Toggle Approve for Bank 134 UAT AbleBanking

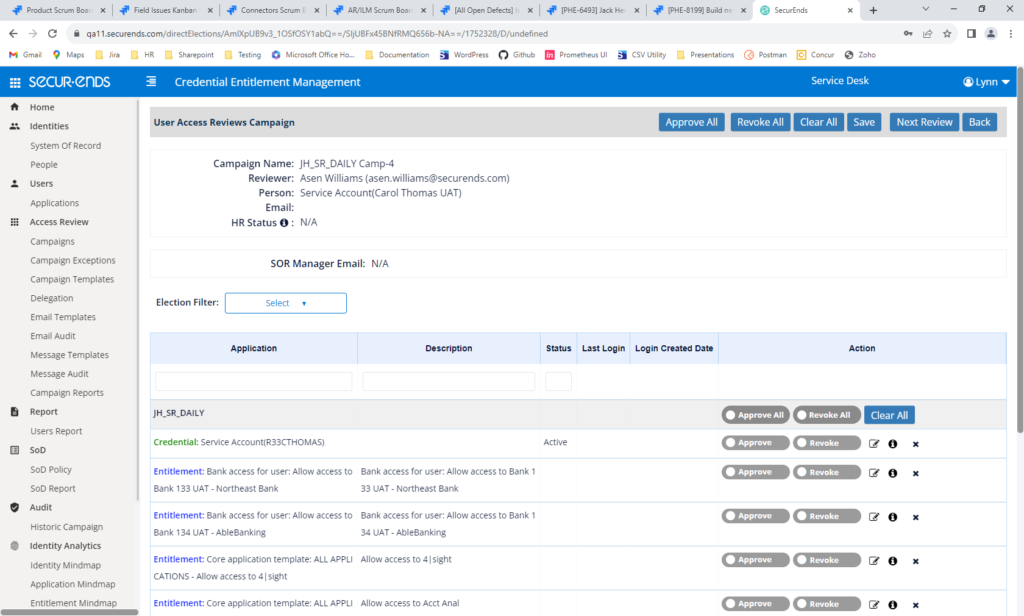(756, 516)
